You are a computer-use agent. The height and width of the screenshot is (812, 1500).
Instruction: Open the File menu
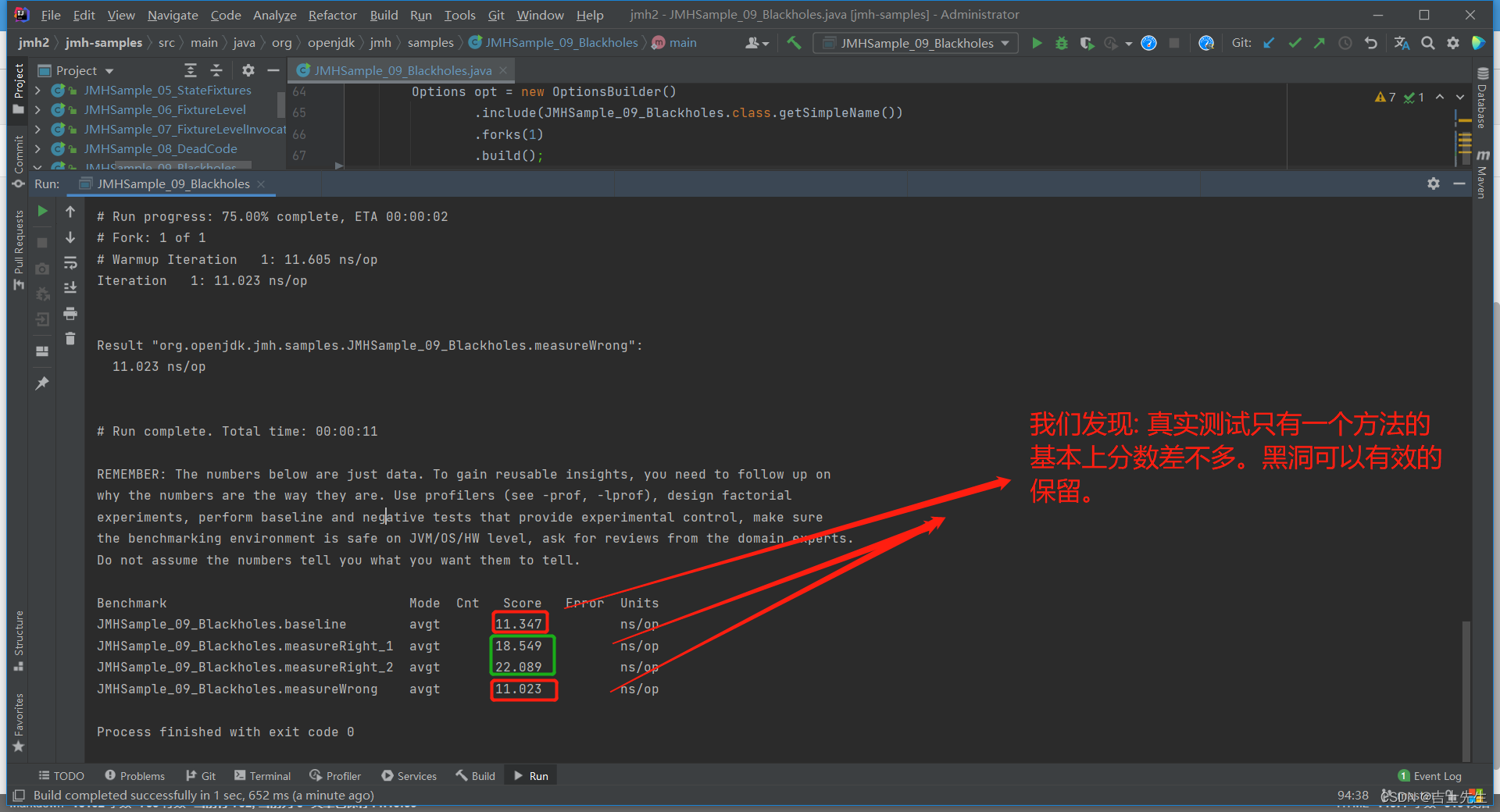(51, 15)
